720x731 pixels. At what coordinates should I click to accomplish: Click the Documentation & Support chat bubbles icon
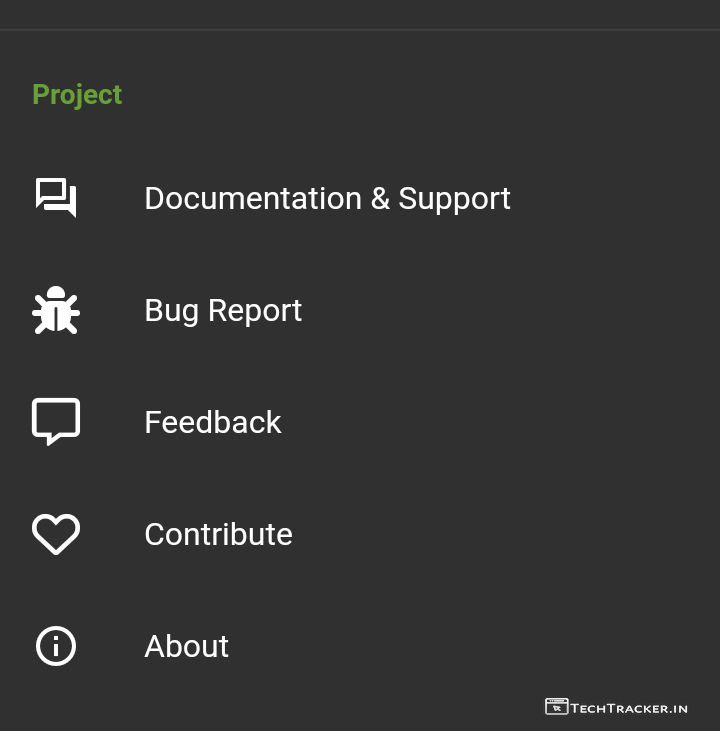(x=56, y=197)
